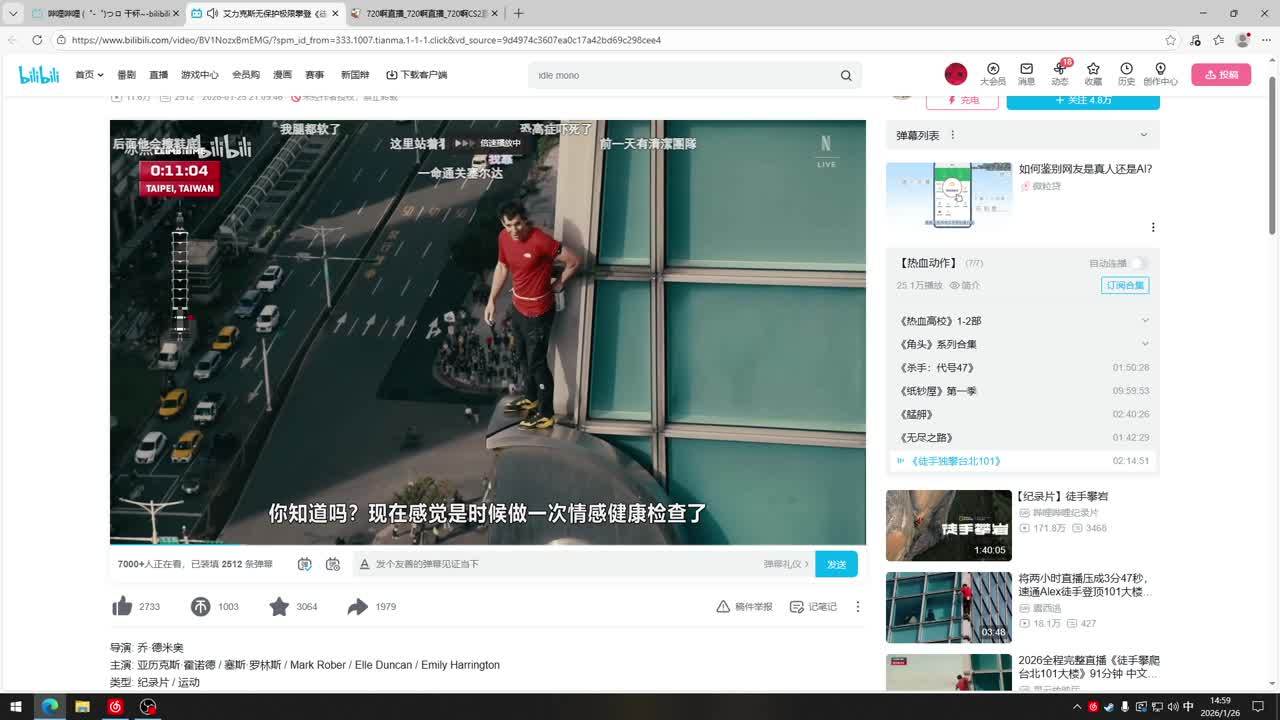
Task: Like the video with thumbs-up icon
Action: tap(122, 606)
